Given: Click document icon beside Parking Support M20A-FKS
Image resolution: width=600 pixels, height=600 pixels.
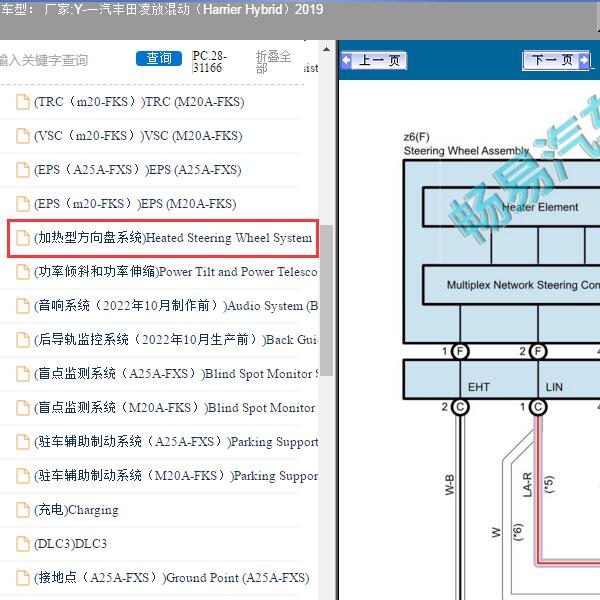Looking at the screenshot, I should [23, 476].
